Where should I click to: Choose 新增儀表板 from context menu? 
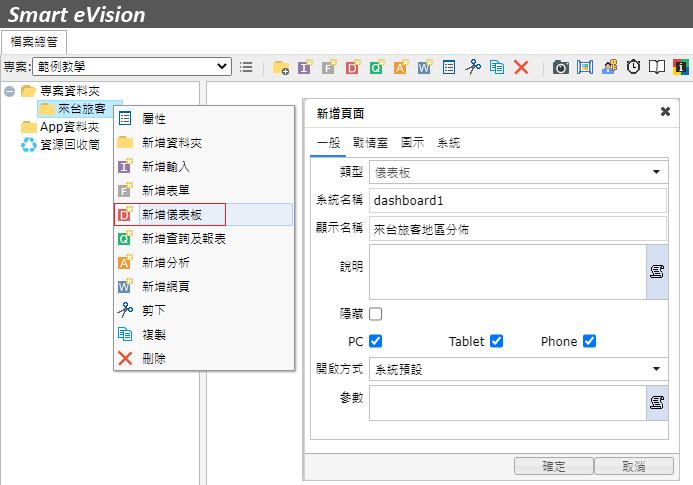tap(204, 215)
